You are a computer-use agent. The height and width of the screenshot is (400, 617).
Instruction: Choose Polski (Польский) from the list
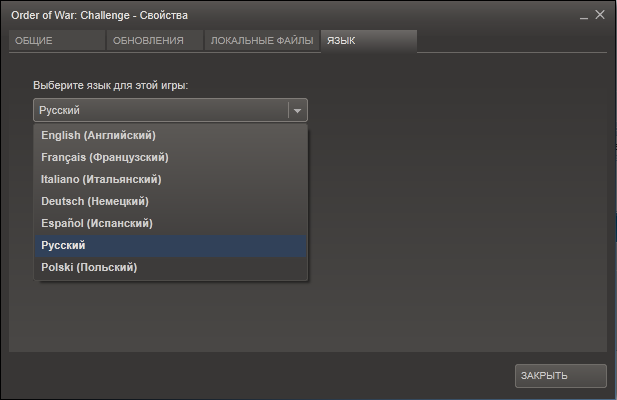[x=170, y=267]
